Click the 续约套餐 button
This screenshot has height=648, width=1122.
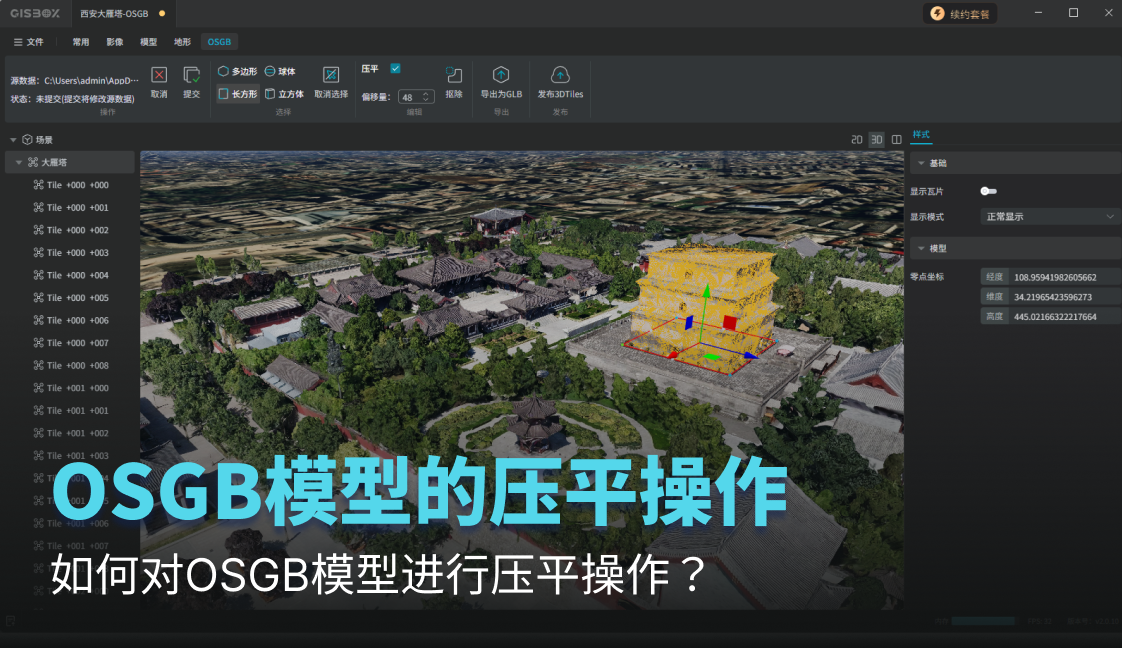pos(960,14)
